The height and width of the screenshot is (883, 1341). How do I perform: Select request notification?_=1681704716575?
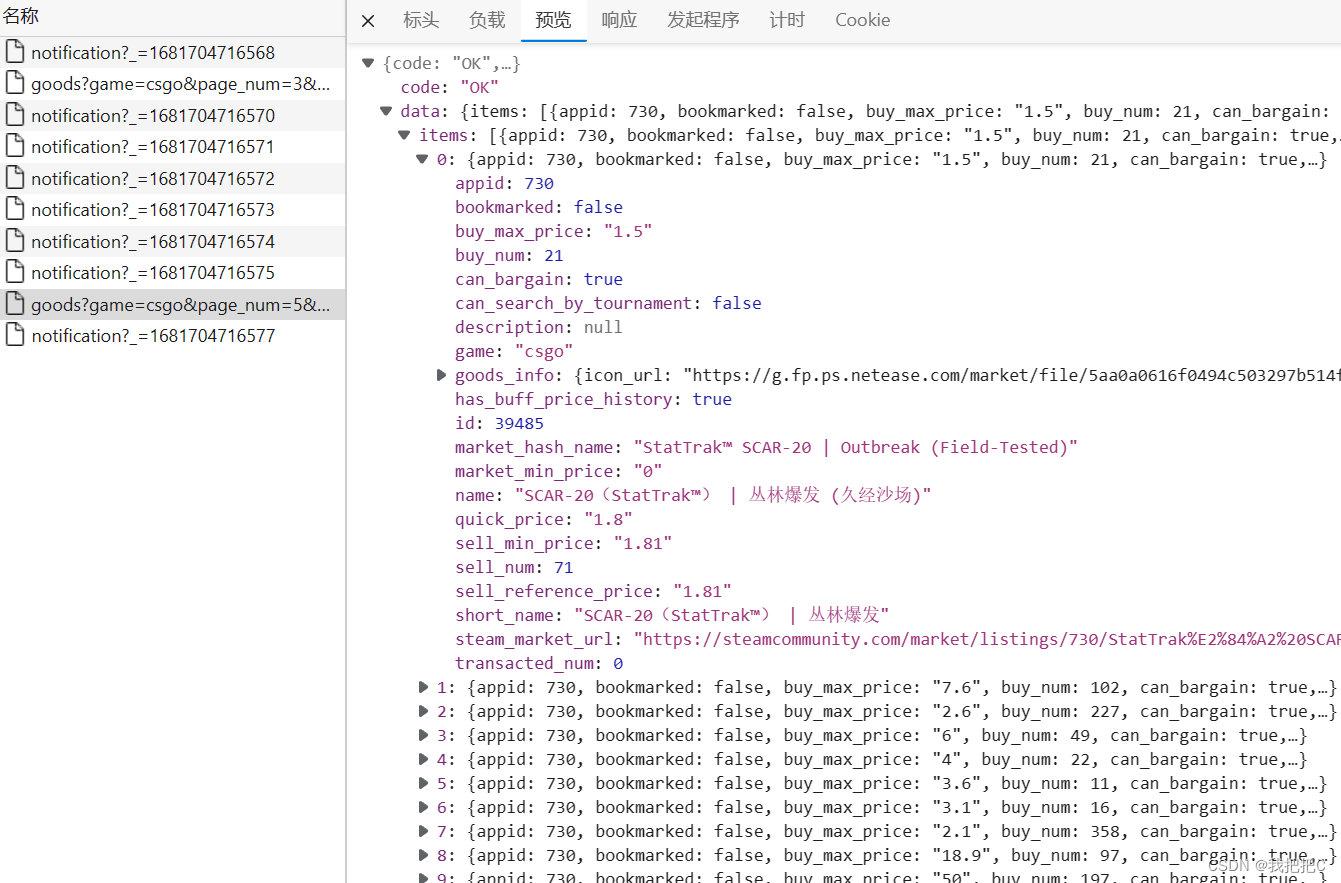(173, 273)
